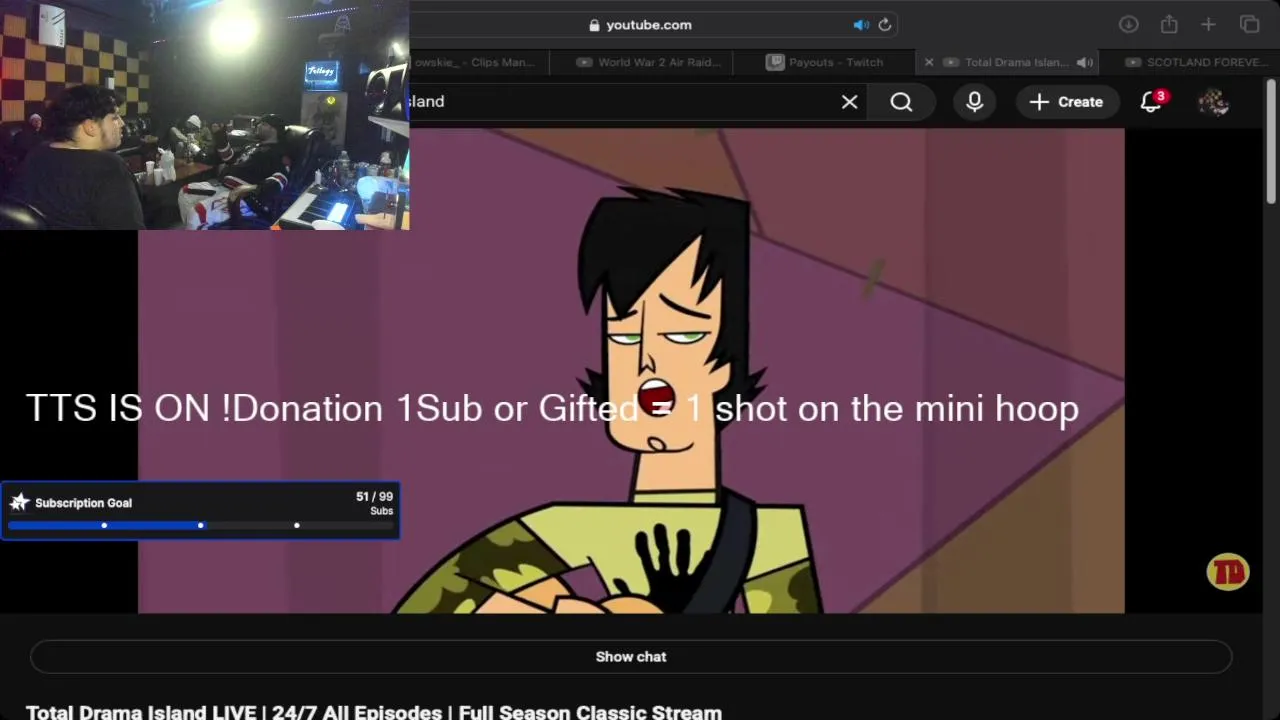Open a new tab with the plus icon
The image size is (1280, 720).
click(1208, 25)
